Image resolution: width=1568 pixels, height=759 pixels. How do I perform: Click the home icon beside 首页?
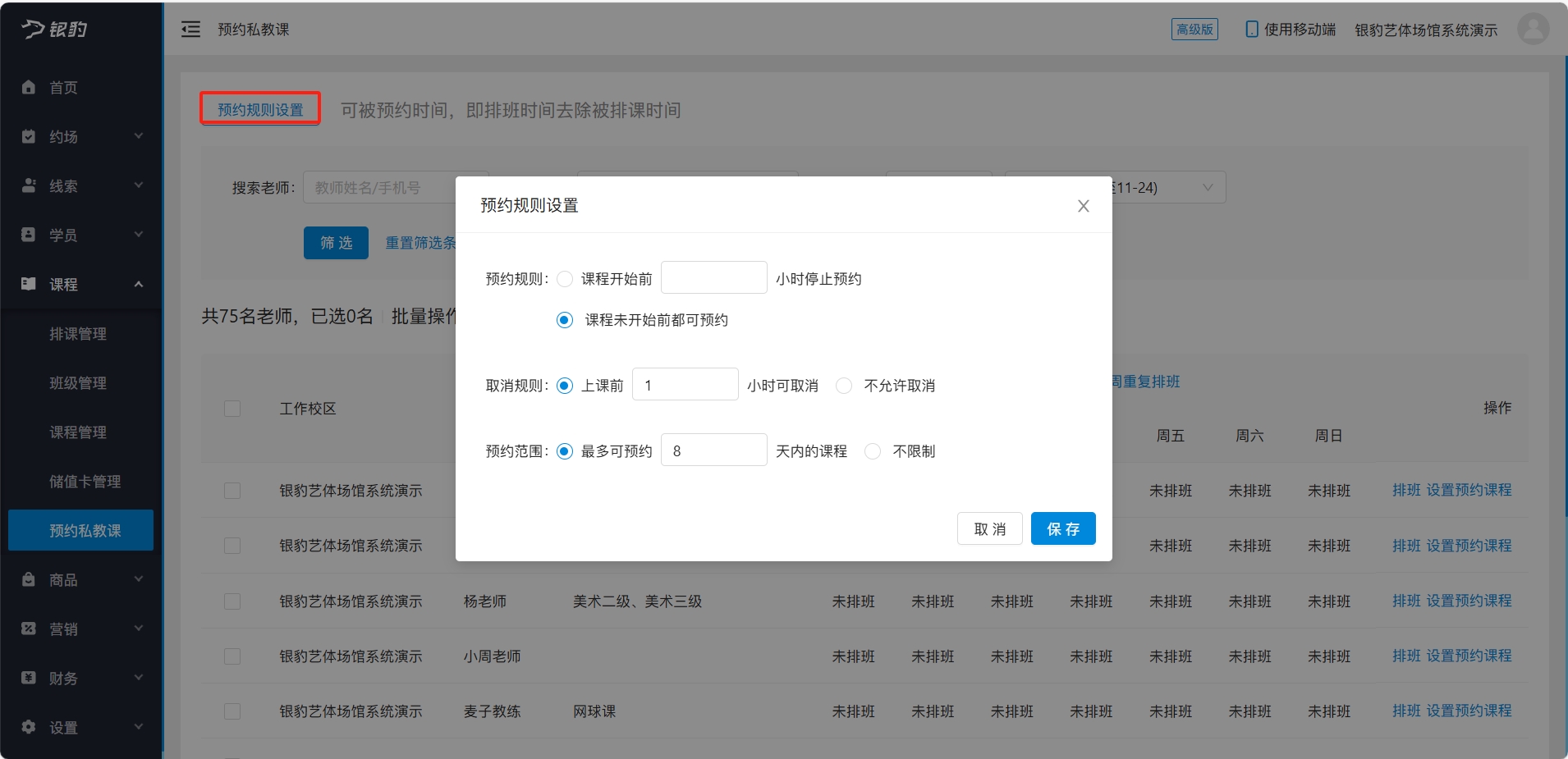[29, 87]
